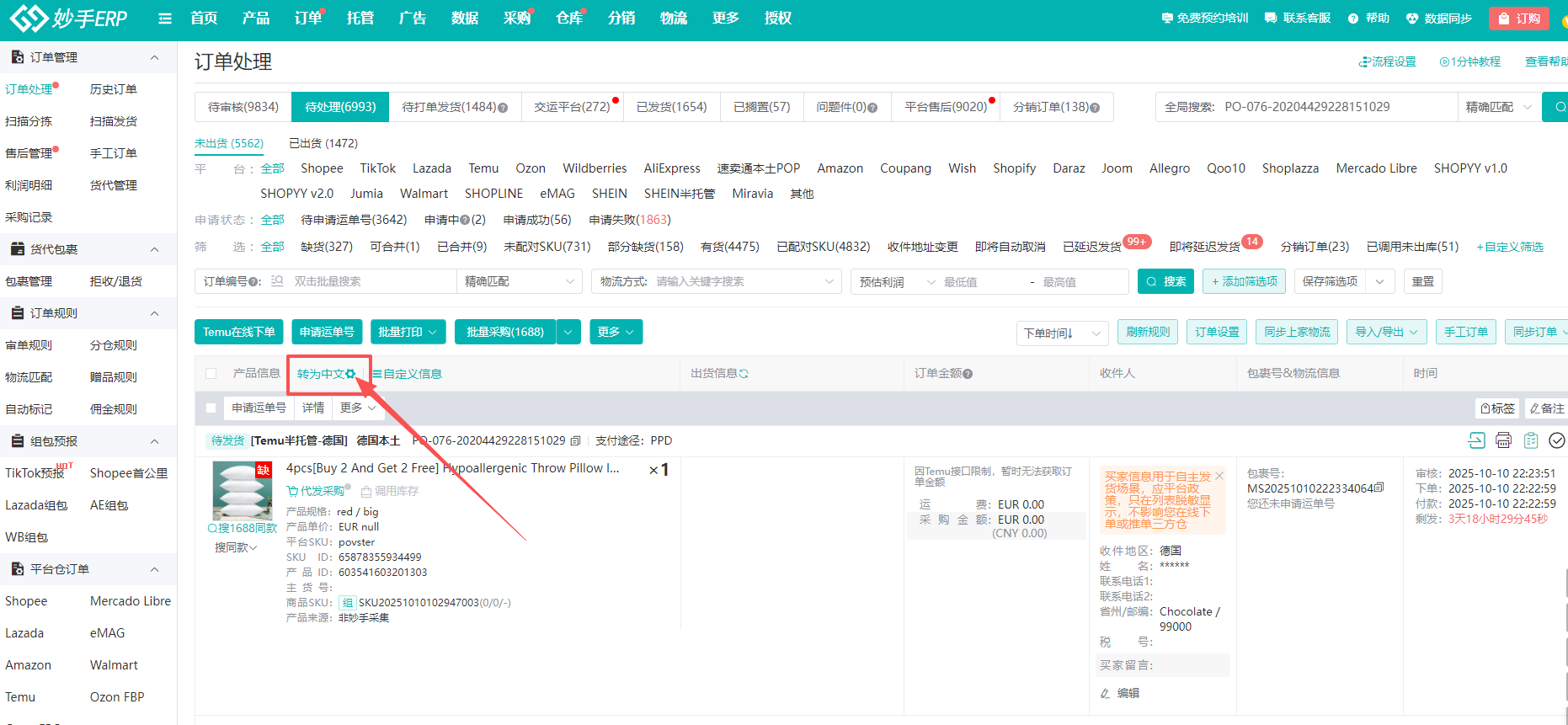The height and width of the screenshot is (725, 1568).
Task: Click the play icon for 1分钟教程
Action: [x=1444, y=61]
